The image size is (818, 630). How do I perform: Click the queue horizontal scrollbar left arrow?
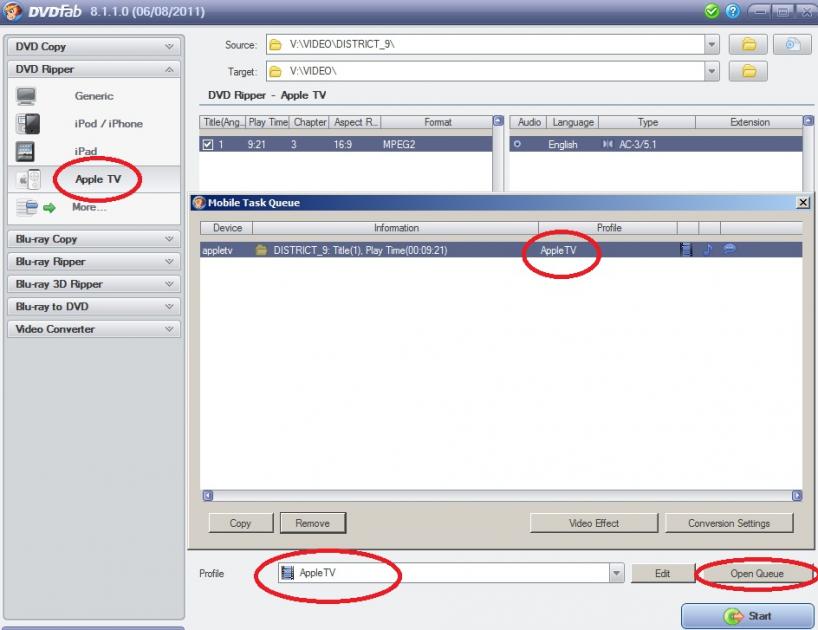click(208, 495)
